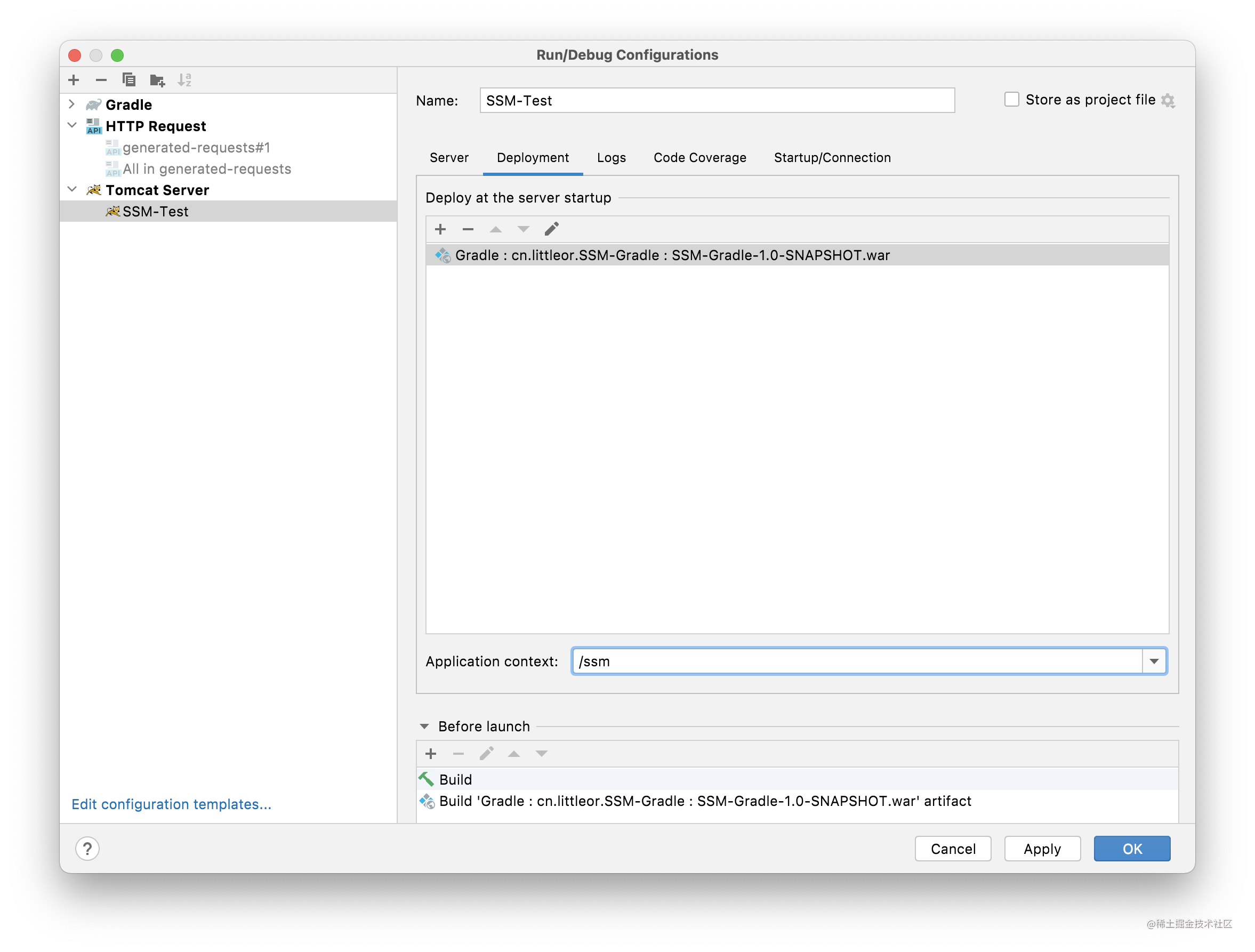Zoom the dialog with green button

(117, 55)
